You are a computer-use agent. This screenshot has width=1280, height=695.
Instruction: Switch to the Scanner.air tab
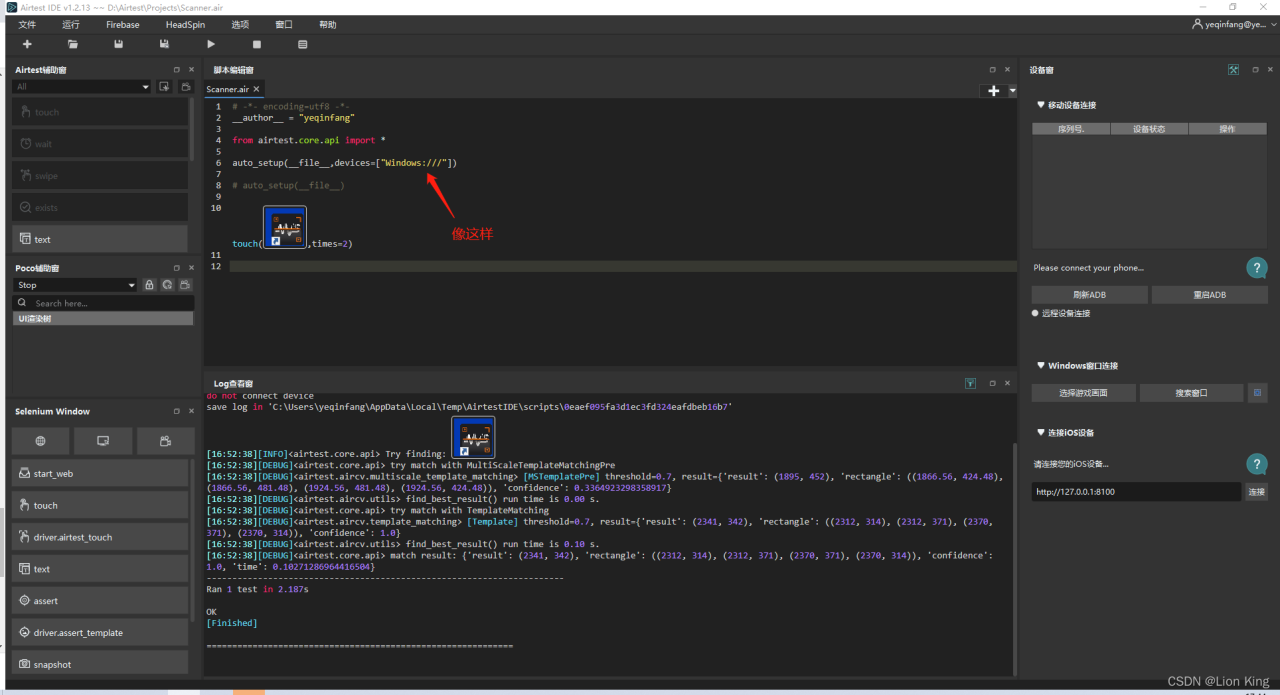(228, 89)
